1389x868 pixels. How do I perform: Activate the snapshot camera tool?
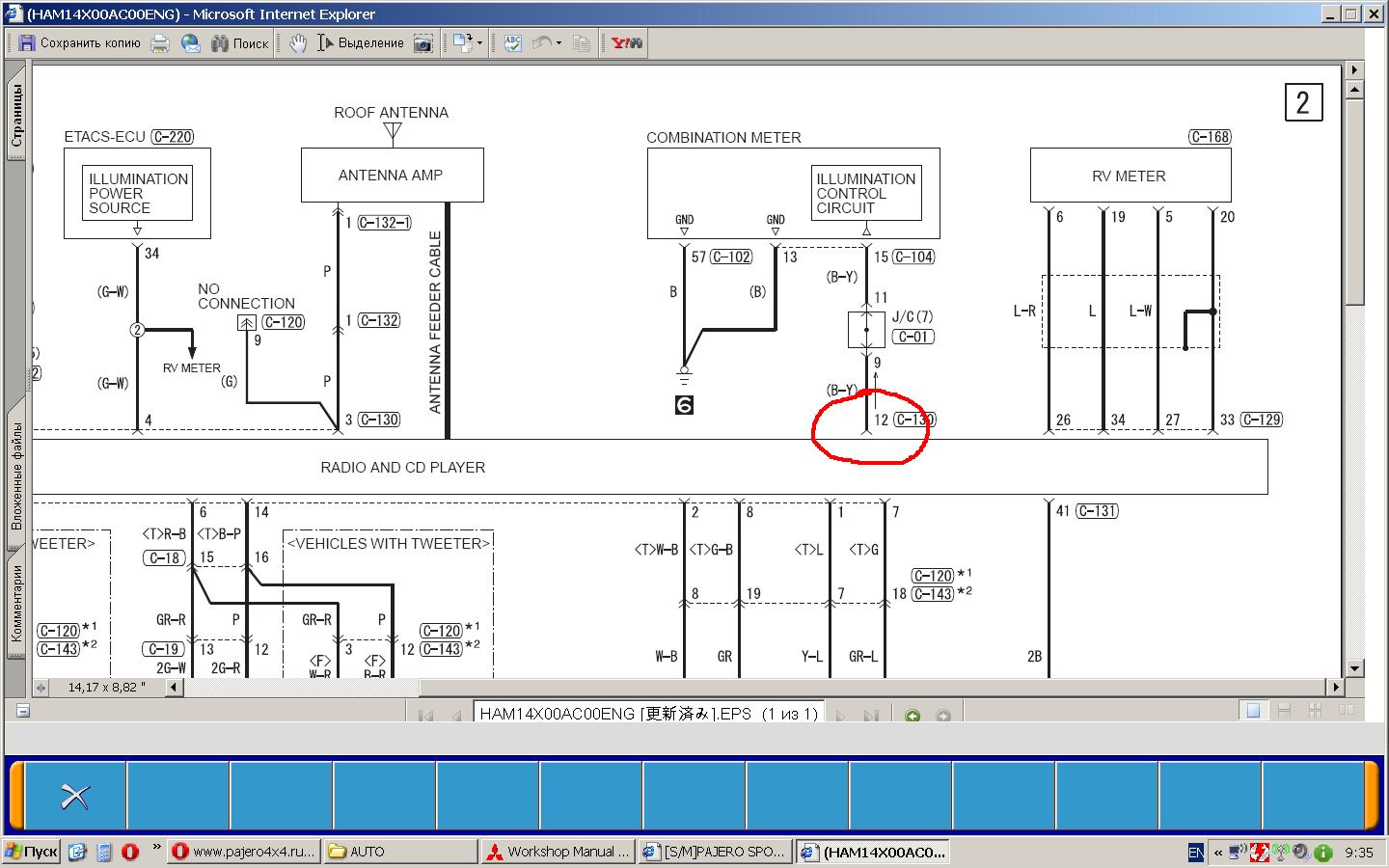pyautogui.click(x=422, y=42)
